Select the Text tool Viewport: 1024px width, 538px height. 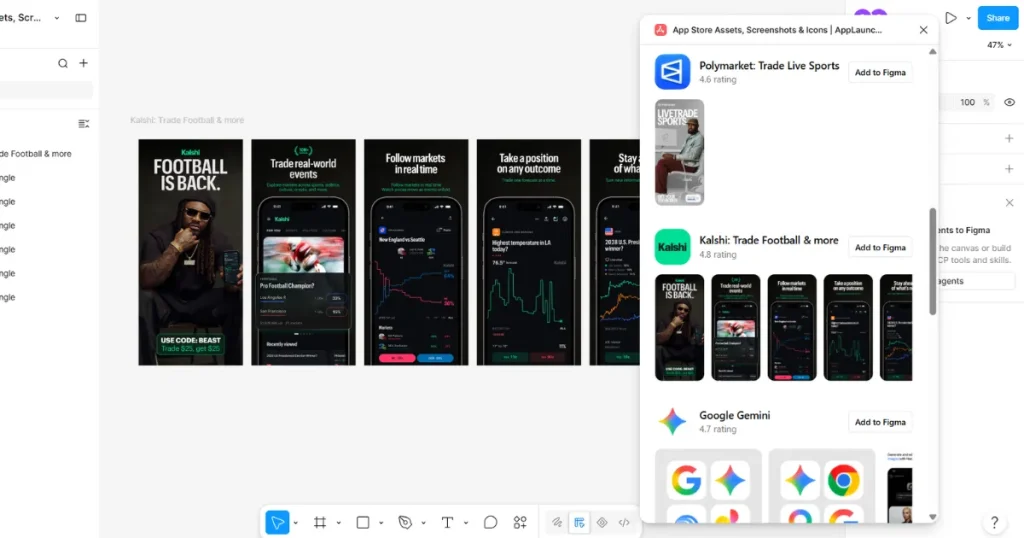click(447, 522)
